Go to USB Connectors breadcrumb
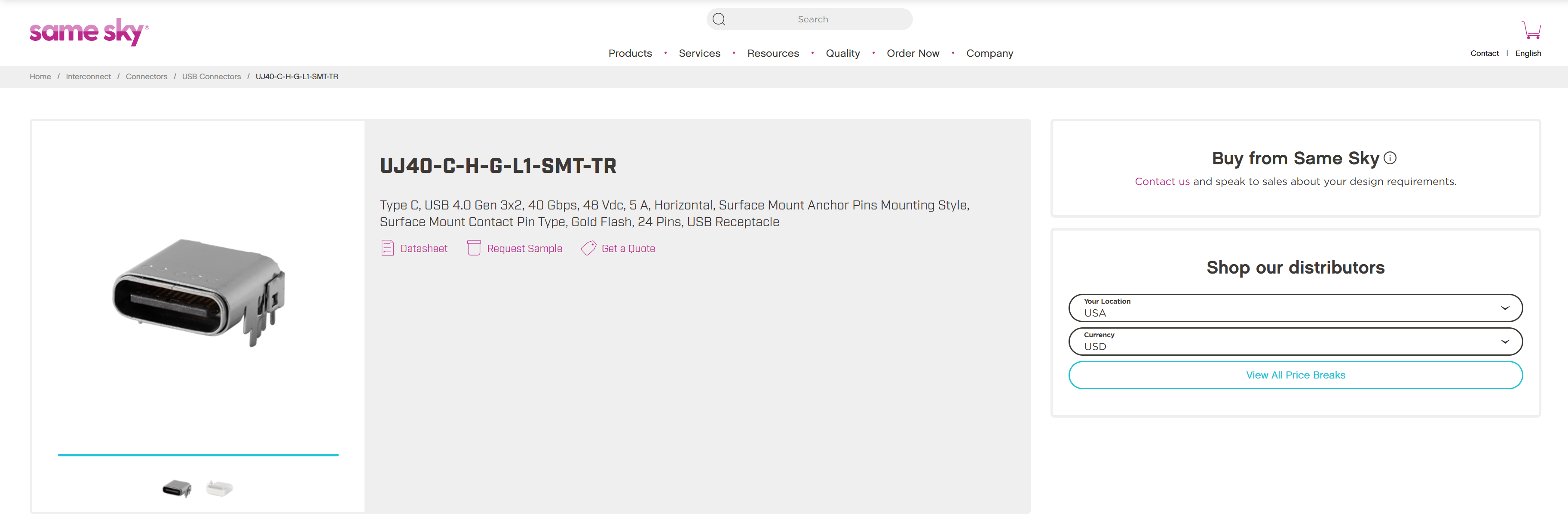Viewport: 1568px width, 514px height. coord(211,77)
